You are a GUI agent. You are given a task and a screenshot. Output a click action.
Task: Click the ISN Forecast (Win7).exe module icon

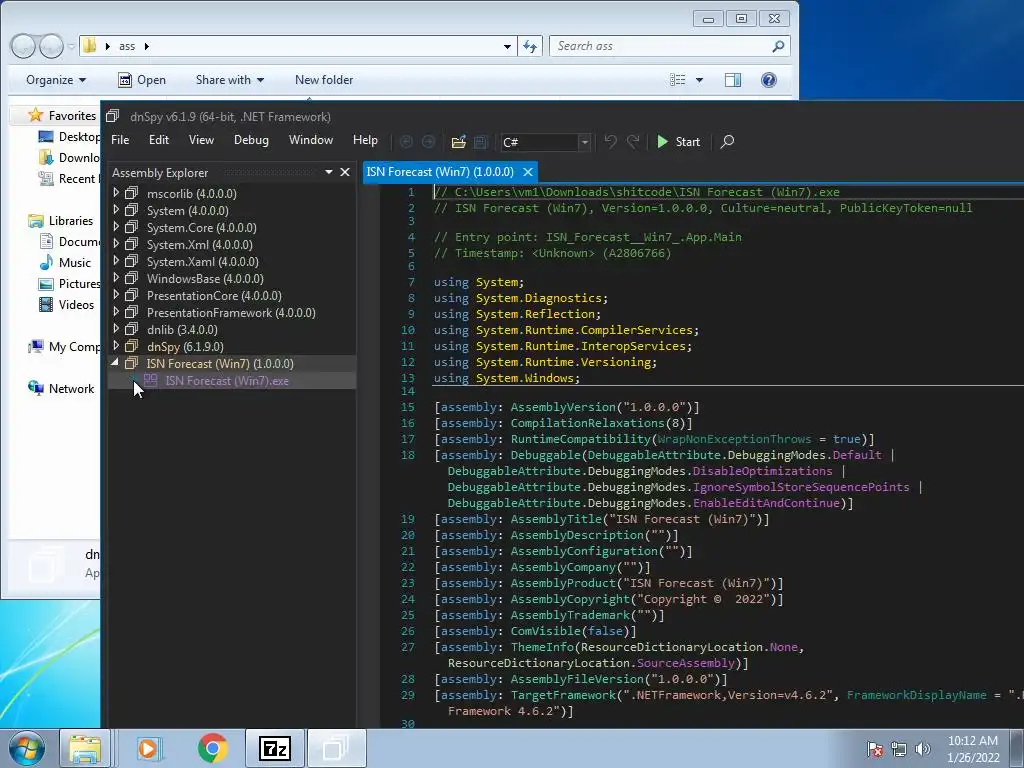pyautogui.click(x=150, y=380)
